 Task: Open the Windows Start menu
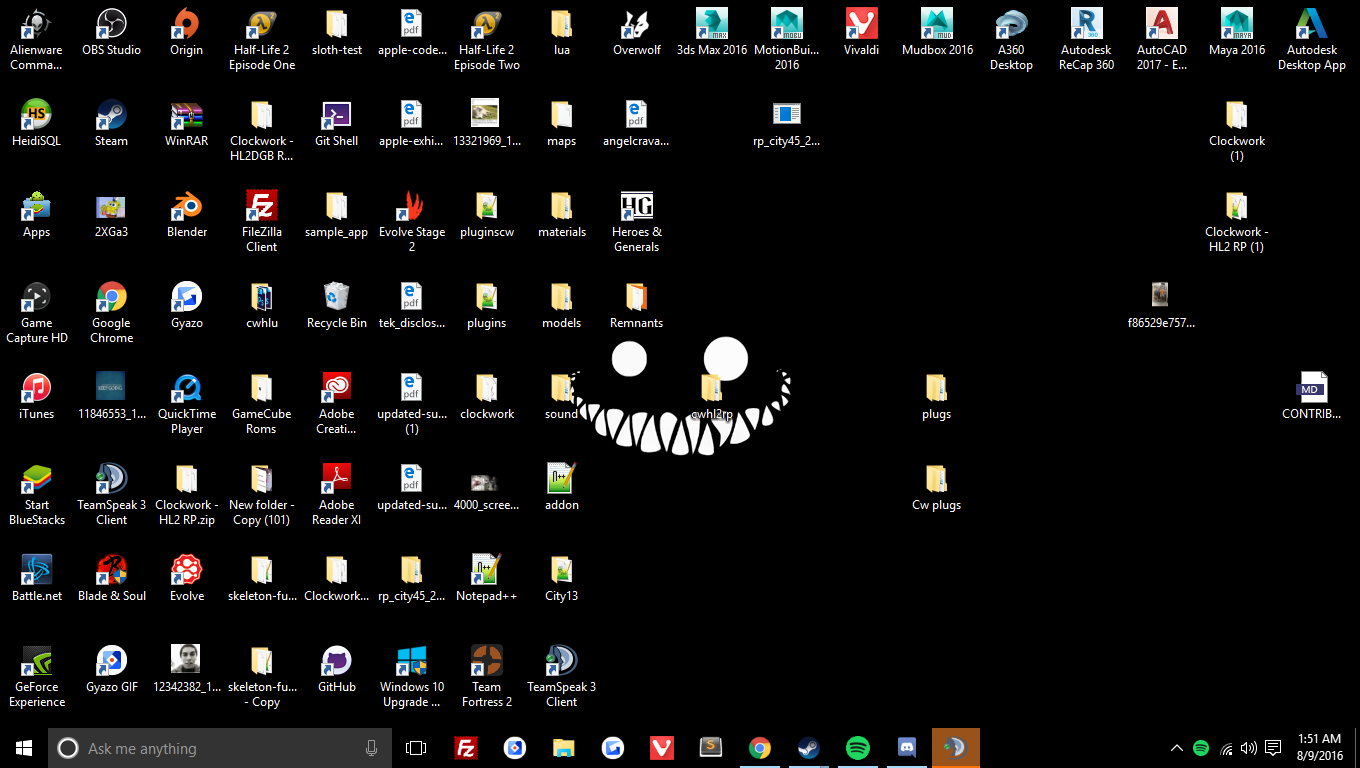(24, 748)
